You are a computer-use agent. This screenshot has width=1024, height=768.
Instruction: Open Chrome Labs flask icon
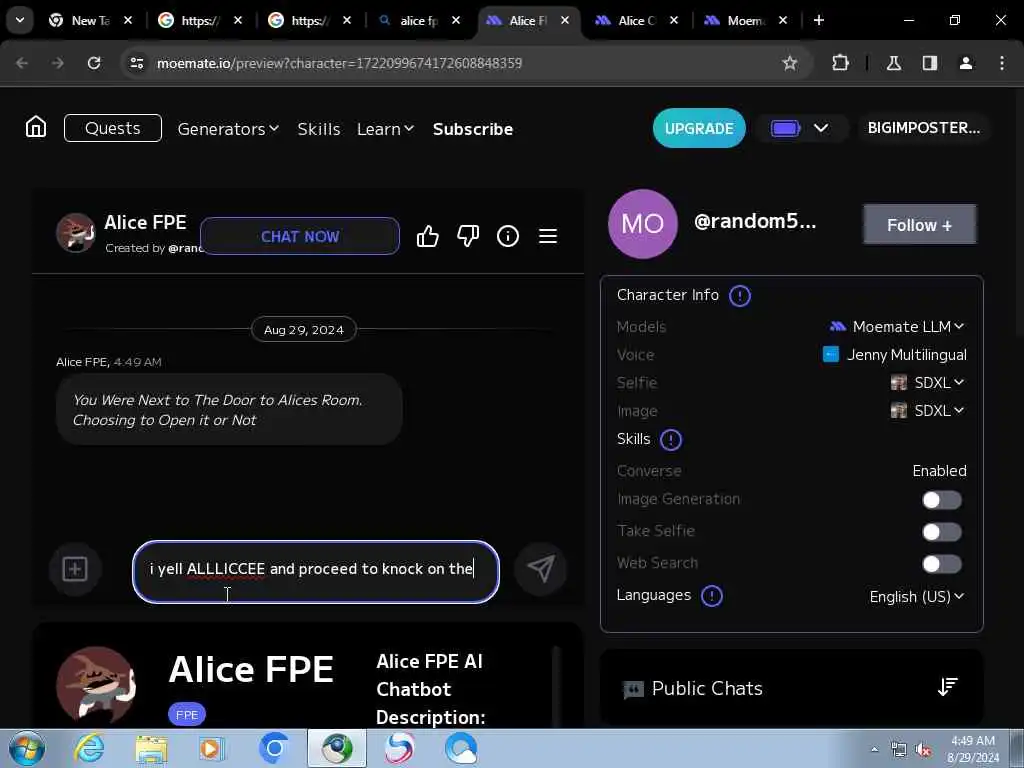coord(893,63)
